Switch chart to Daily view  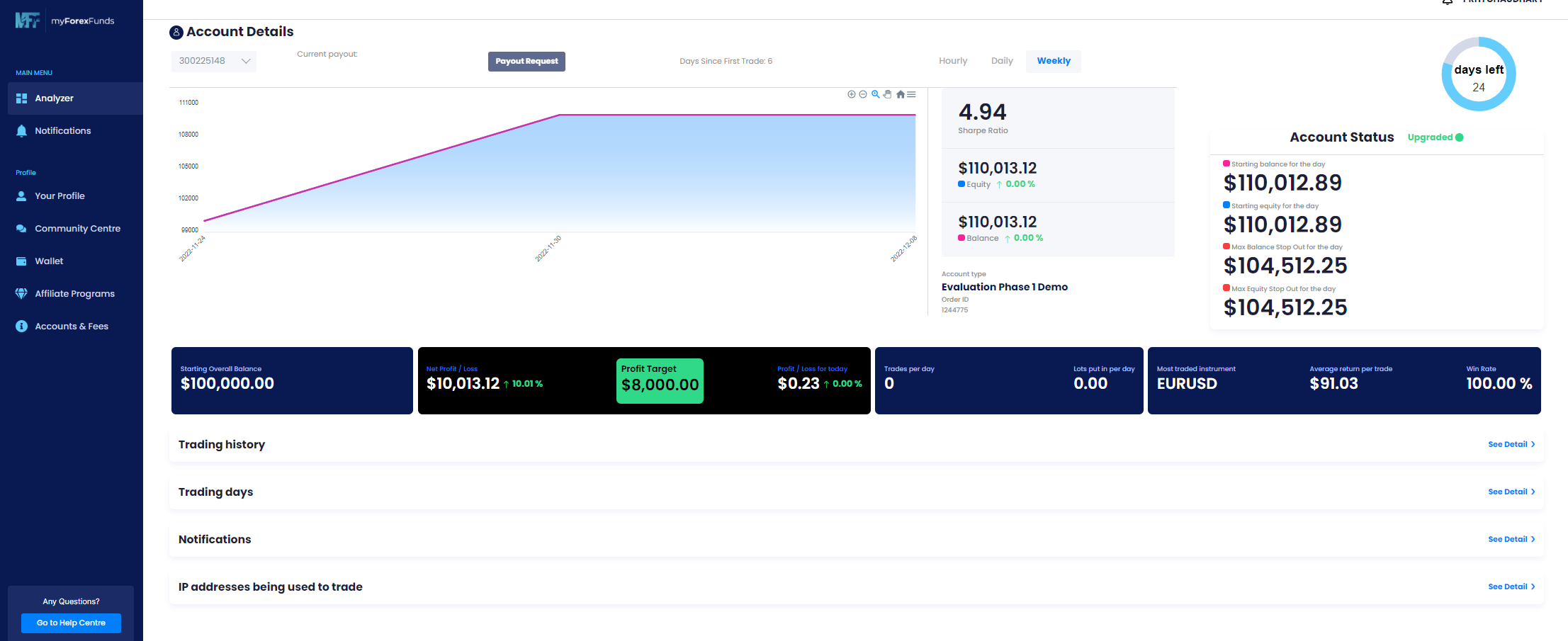1001,61
